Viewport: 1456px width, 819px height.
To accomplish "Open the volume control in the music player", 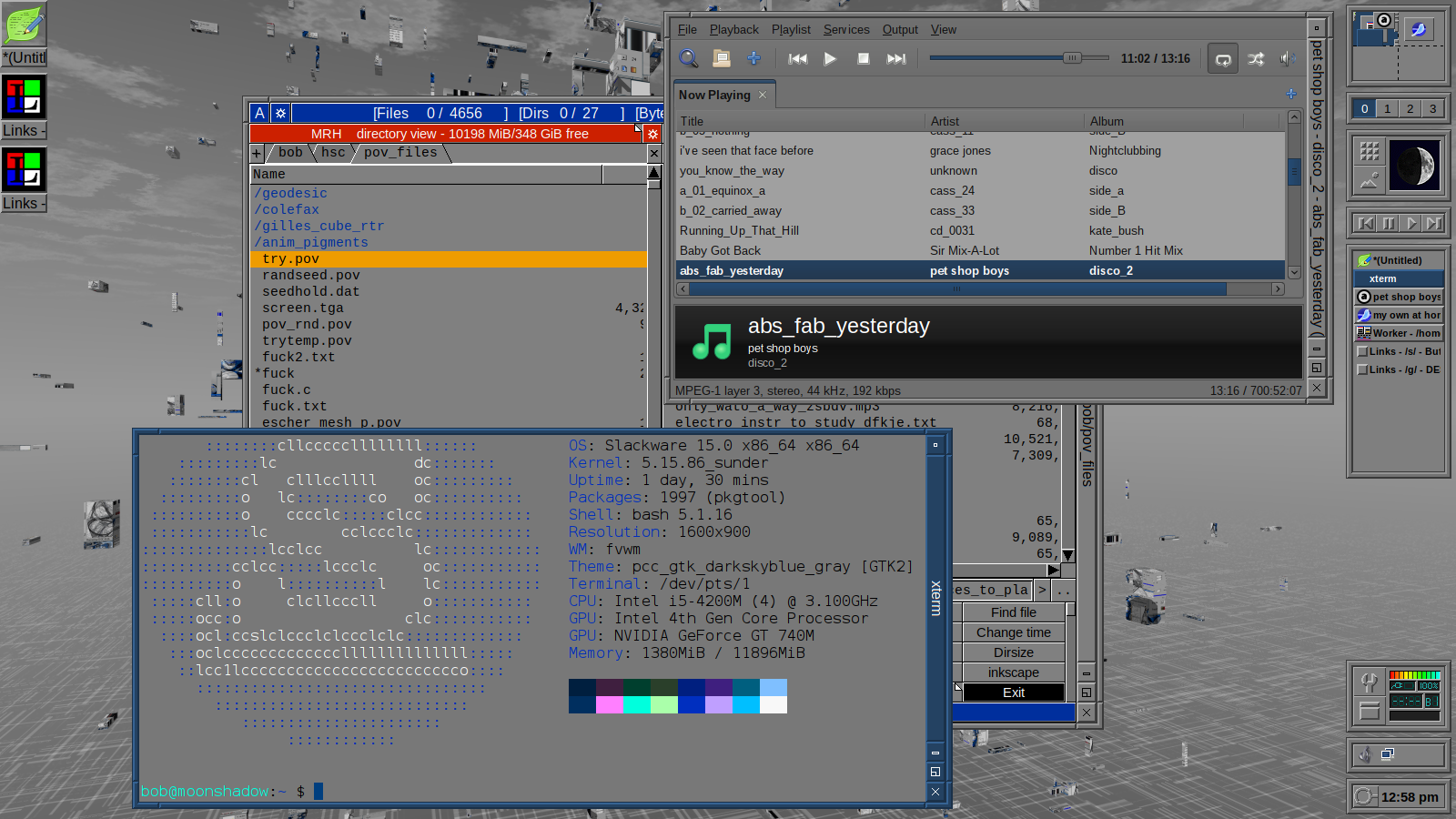I will 1288,59.
